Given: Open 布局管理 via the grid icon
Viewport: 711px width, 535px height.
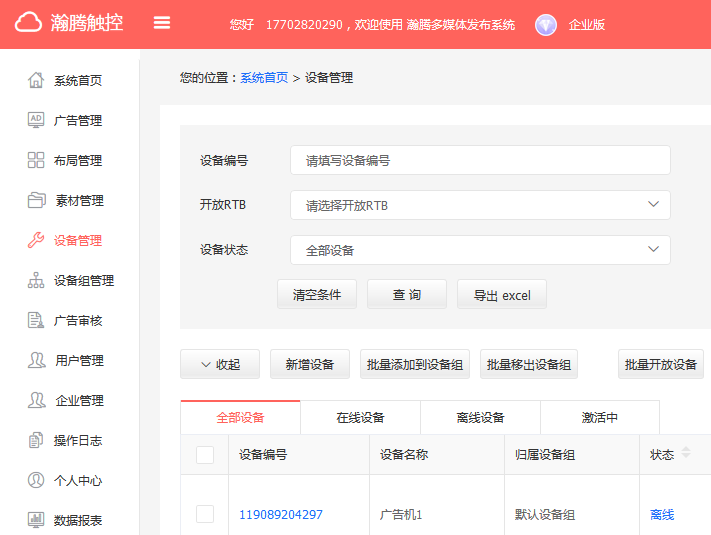Looking at the screenshot, I should point(36,160).
